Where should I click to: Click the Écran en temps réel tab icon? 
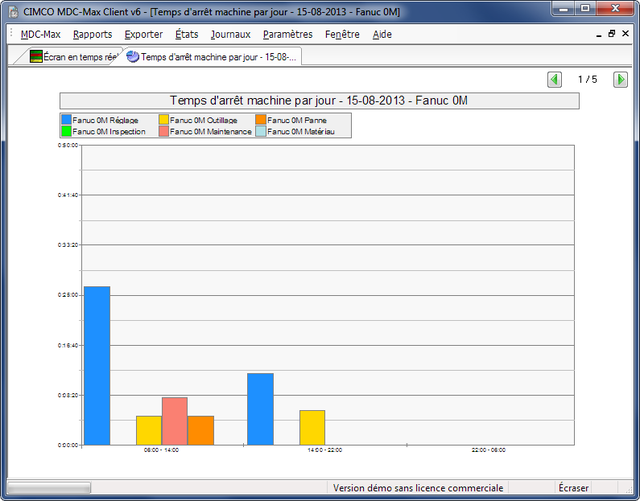[36, 57]
